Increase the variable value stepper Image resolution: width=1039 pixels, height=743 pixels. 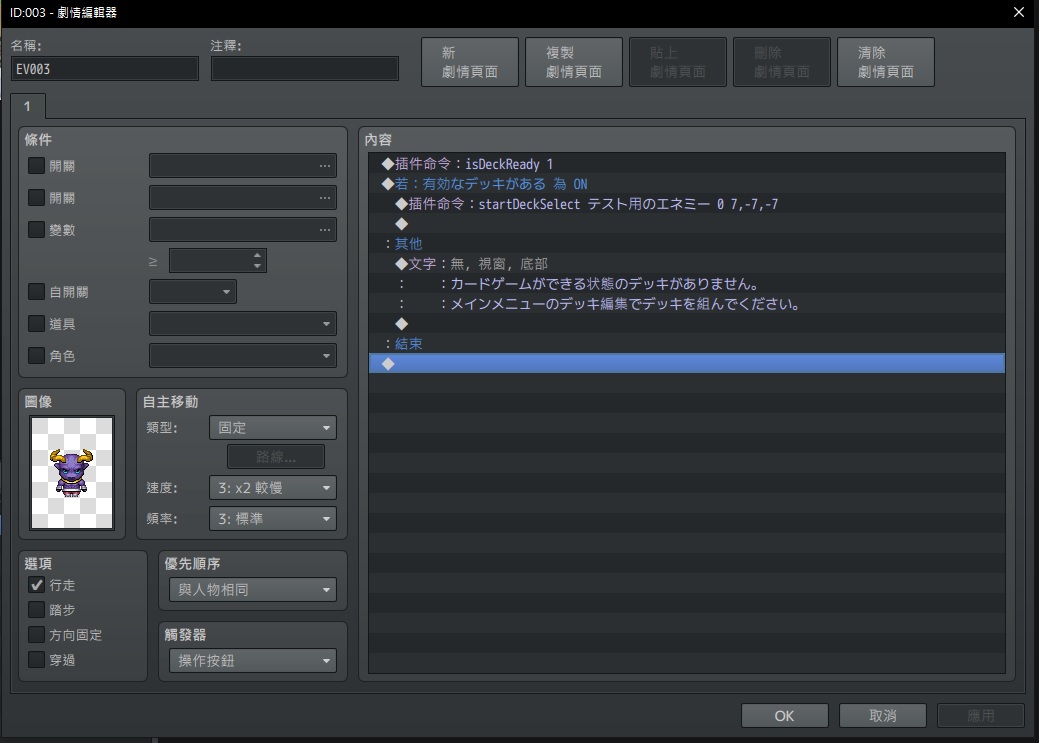[257, 255]
